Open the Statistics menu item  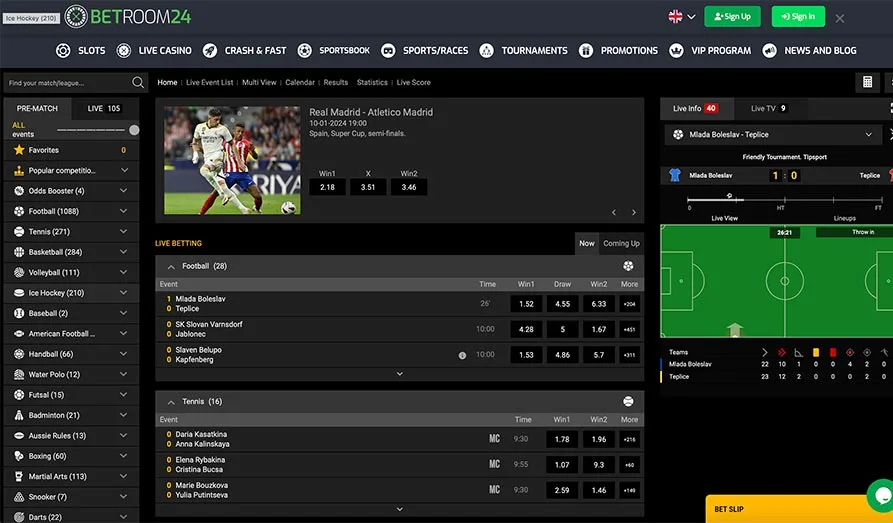pos(372,83)
